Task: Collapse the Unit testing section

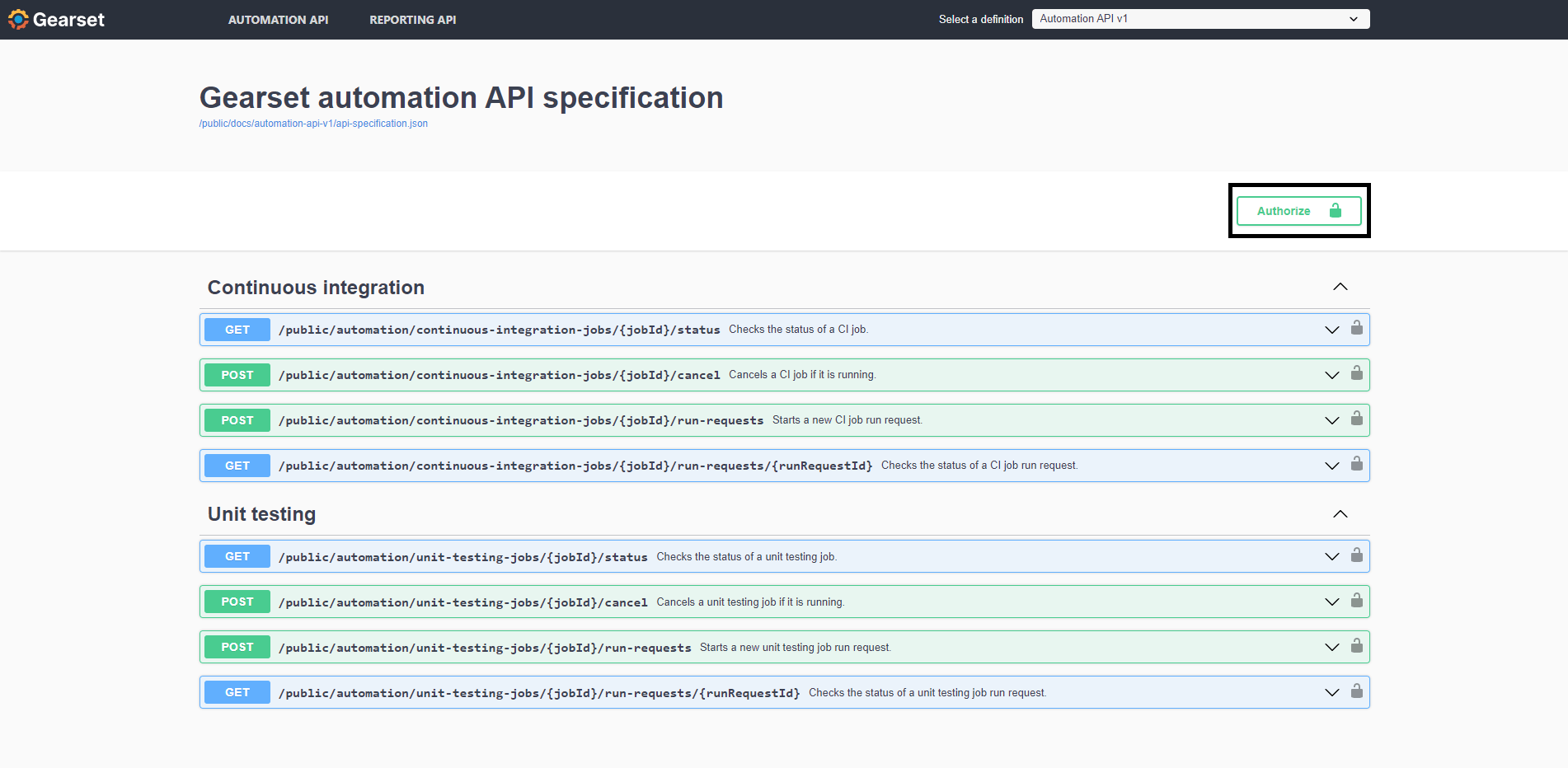Action: pyautogui.click(x=1340, y=514)
